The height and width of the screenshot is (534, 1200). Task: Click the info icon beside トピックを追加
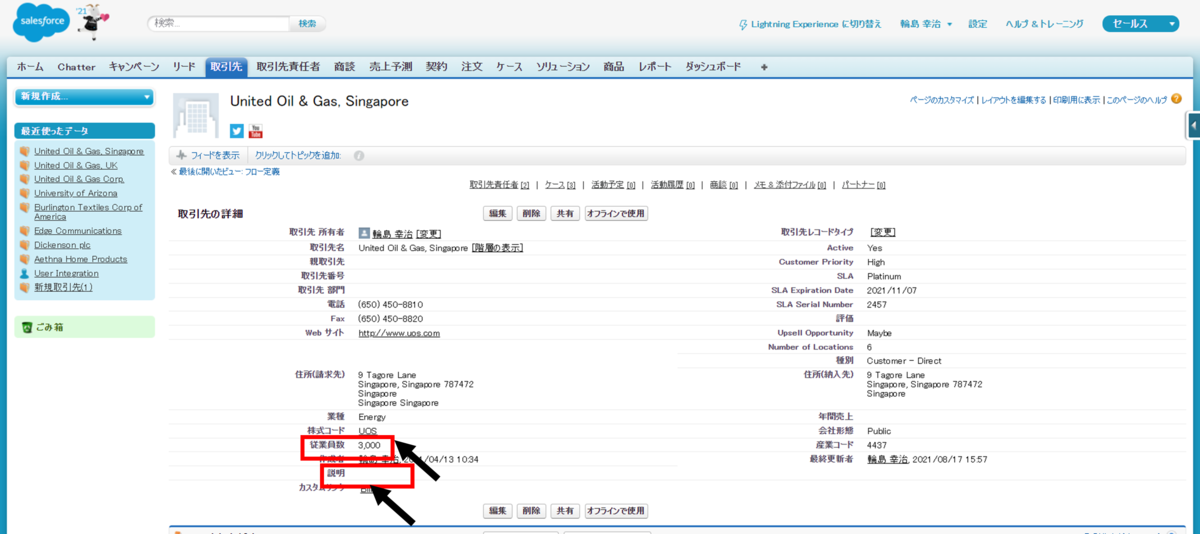359,156
